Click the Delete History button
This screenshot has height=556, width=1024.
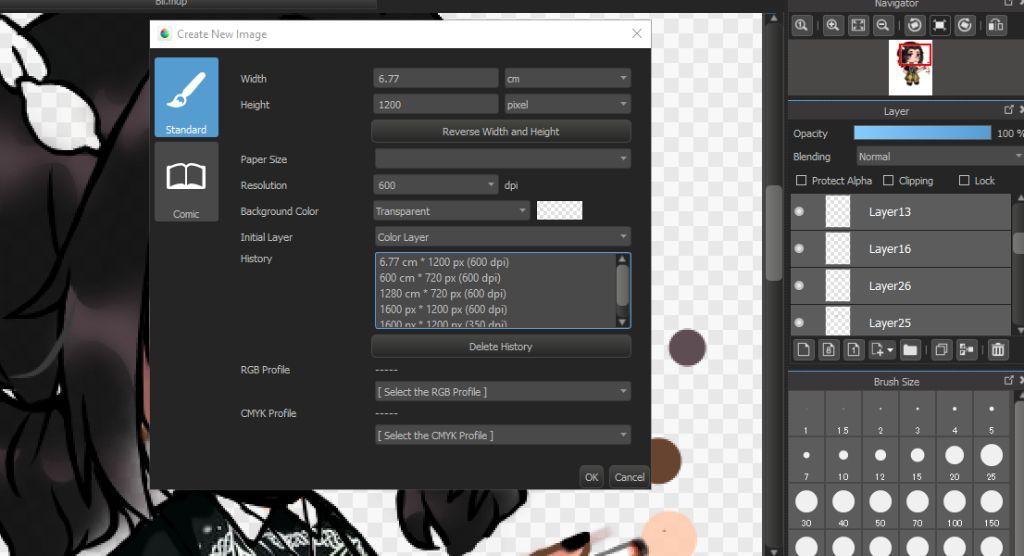tap(501, 346)
